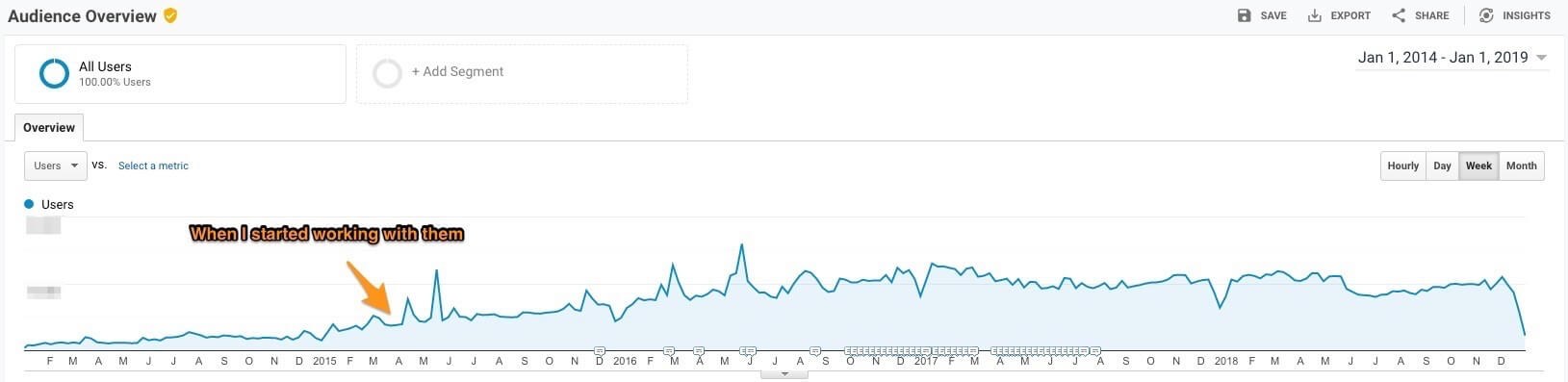Image resolution: width=1568 pixels, height=382 pixels.
Task: Open Insights via its circular icon
Action: click(x=1486, y=15)
